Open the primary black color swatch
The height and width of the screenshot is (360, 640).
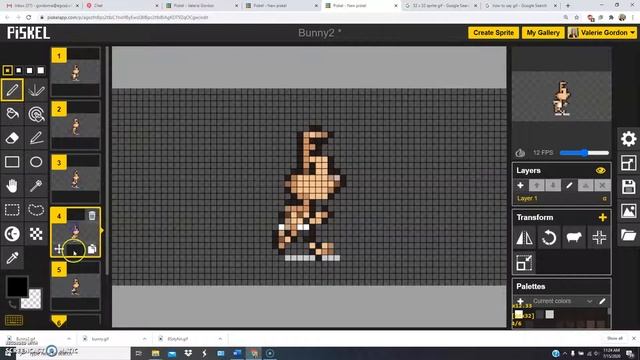pos(17,286)
